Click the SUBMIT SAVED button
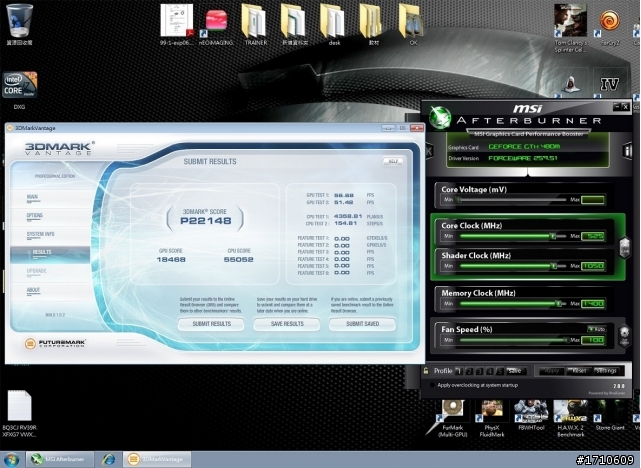 coord(362,324)
